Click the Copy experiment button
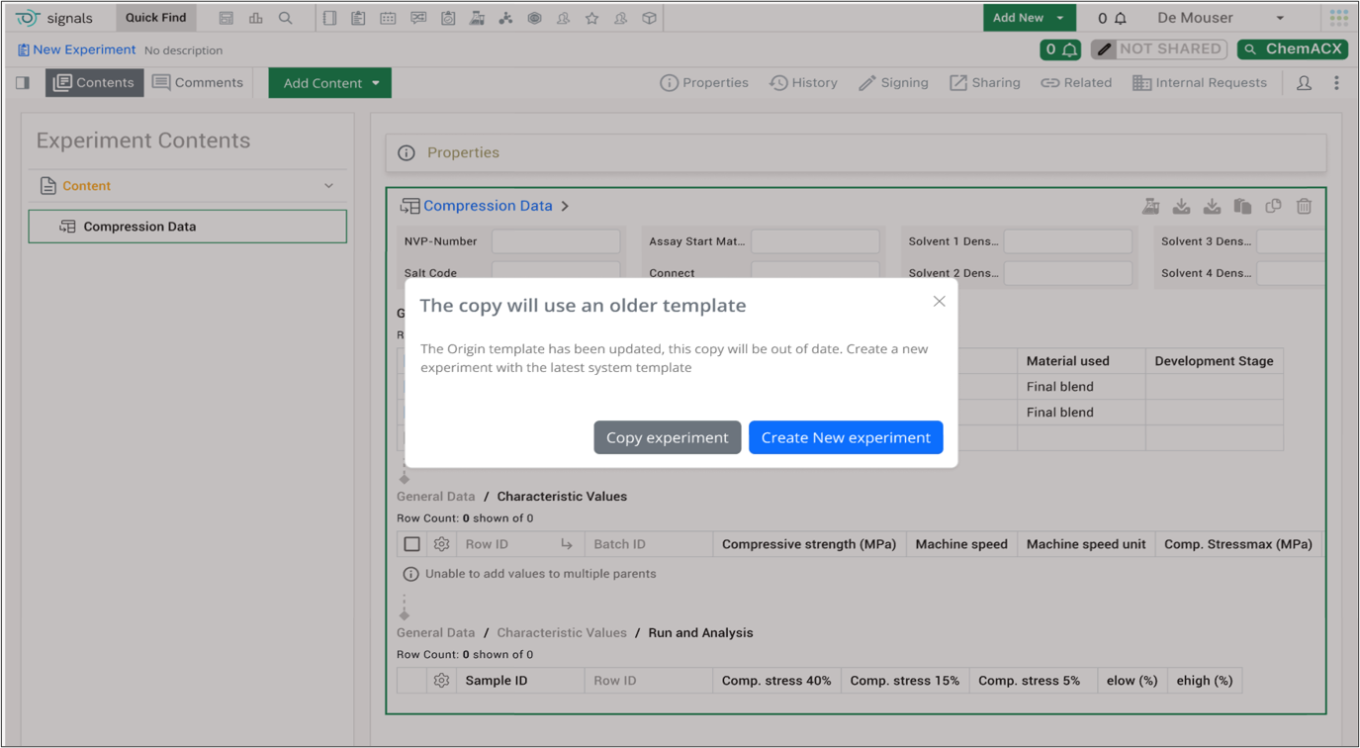1360x748 pixels. point(667,437)
